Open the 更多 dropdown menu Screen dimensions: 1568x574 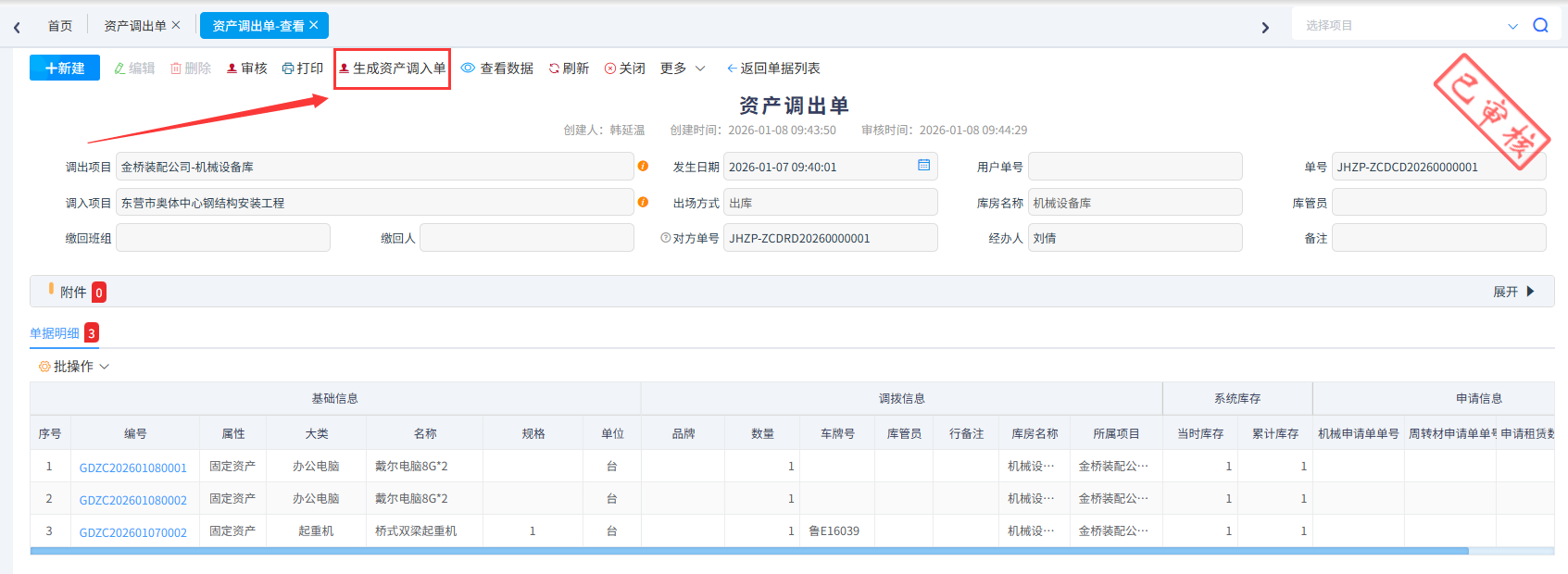683,69
